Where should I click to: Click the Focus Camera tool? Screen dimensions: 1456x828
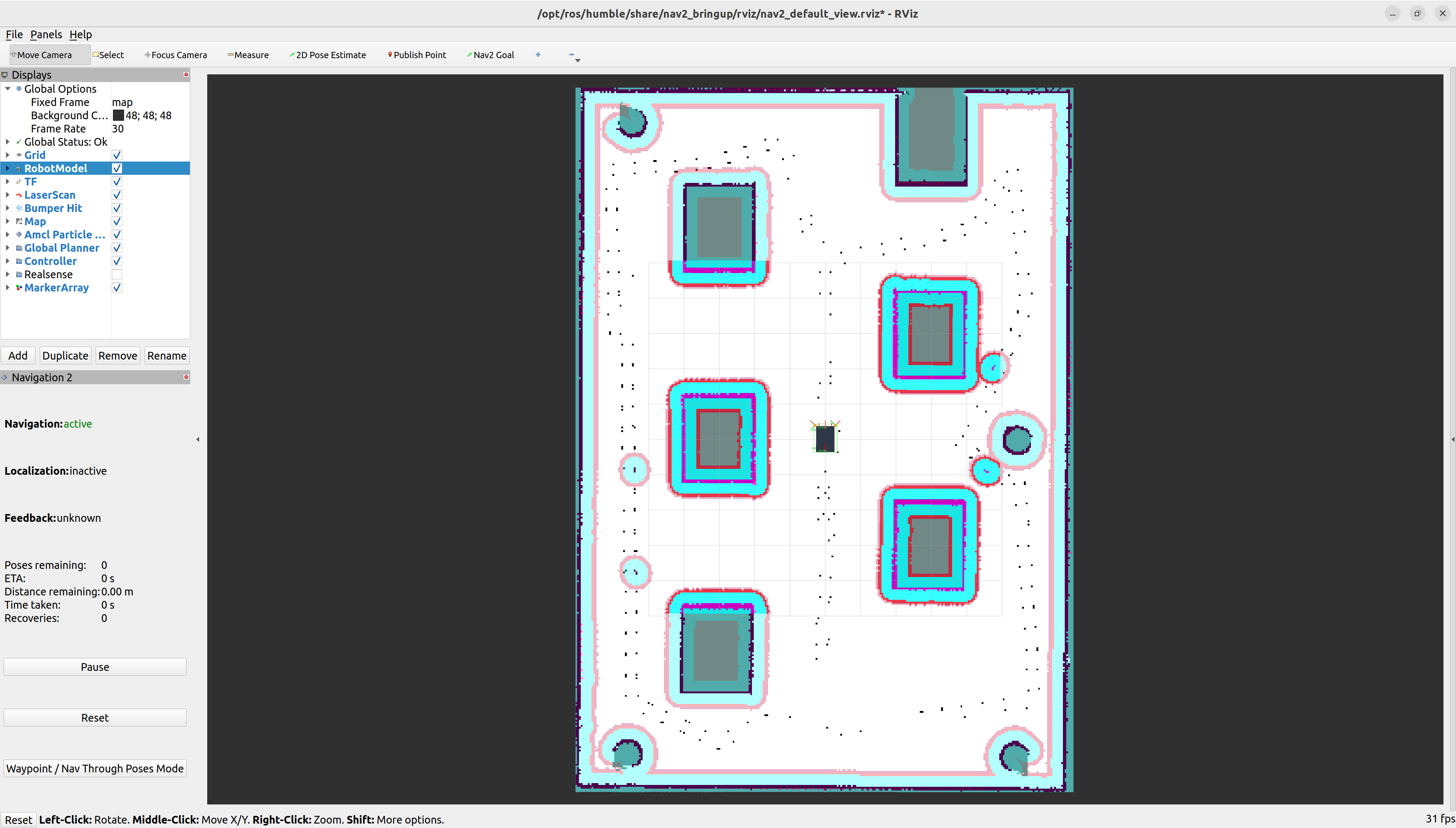[x=176, y=54]
